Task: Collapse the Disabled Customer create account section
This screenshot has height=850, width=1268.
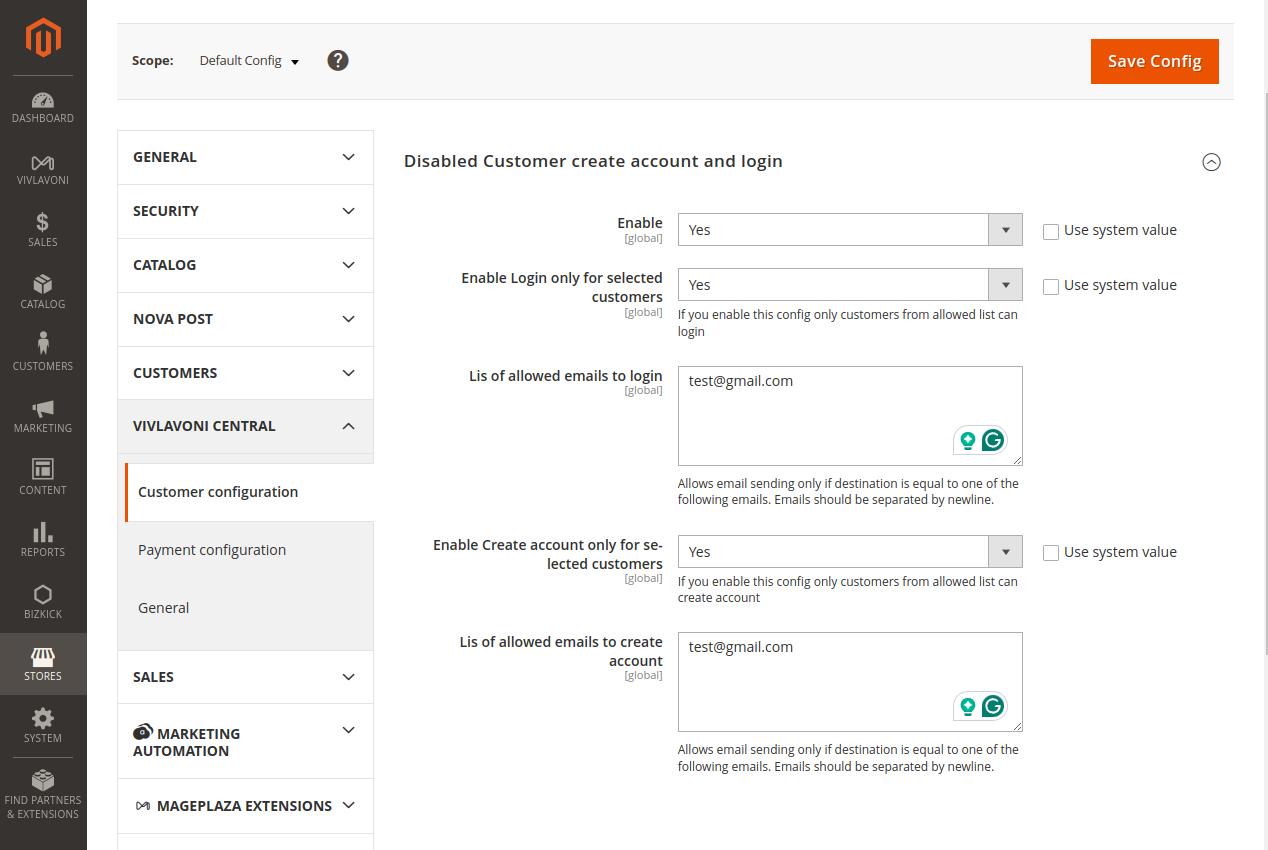Action: 1211,162
